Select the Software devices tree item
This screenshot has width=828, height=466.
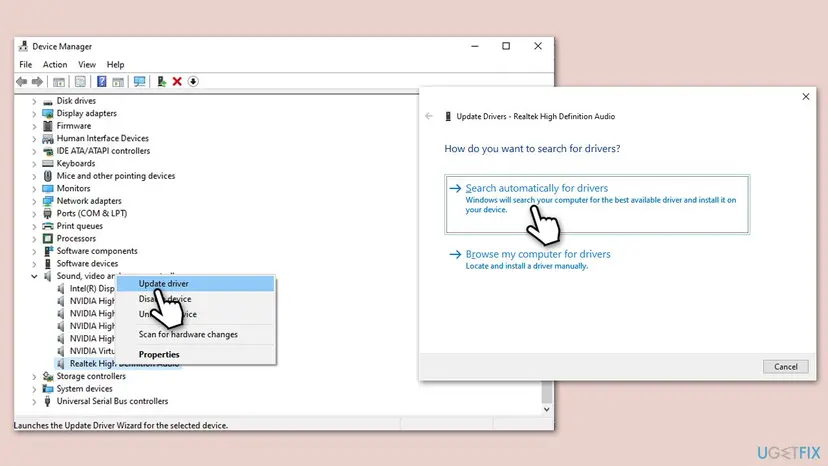point(87,264)
